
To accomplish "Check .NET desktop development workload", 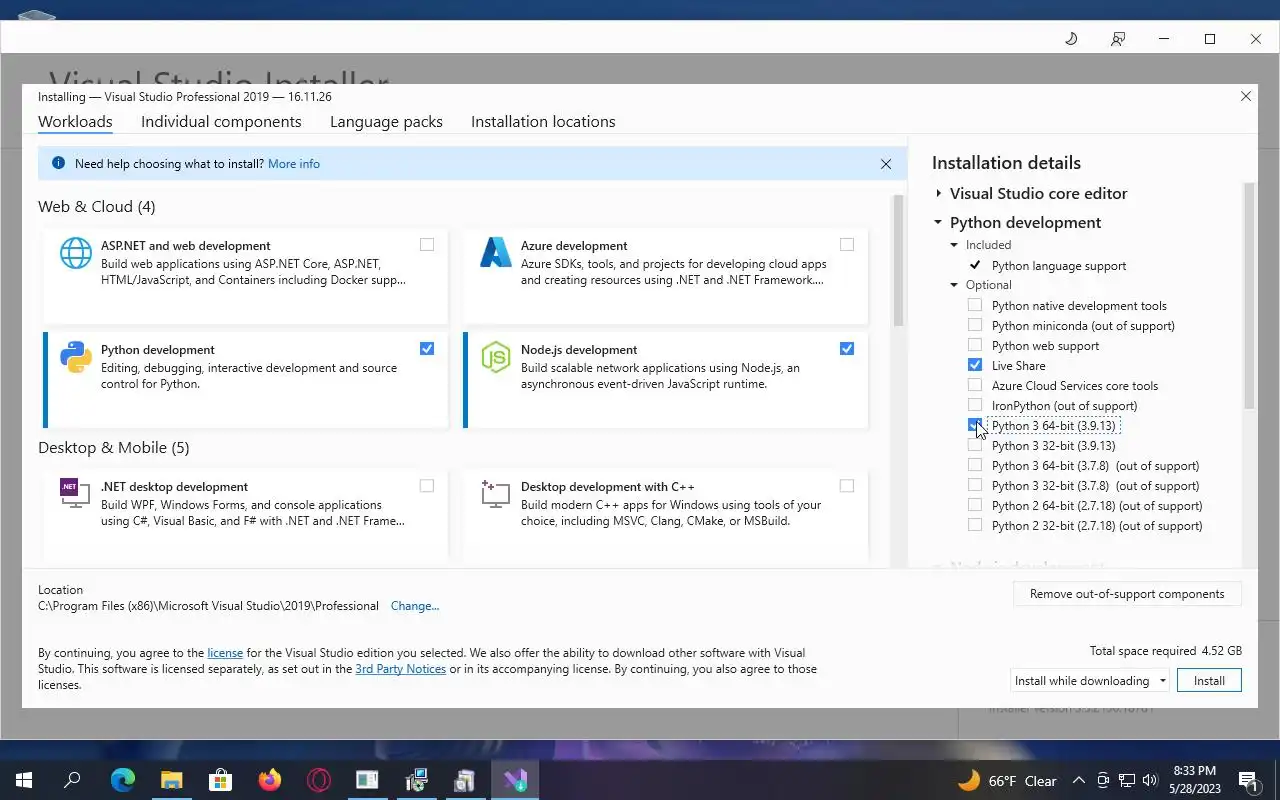I will [427, 486].
